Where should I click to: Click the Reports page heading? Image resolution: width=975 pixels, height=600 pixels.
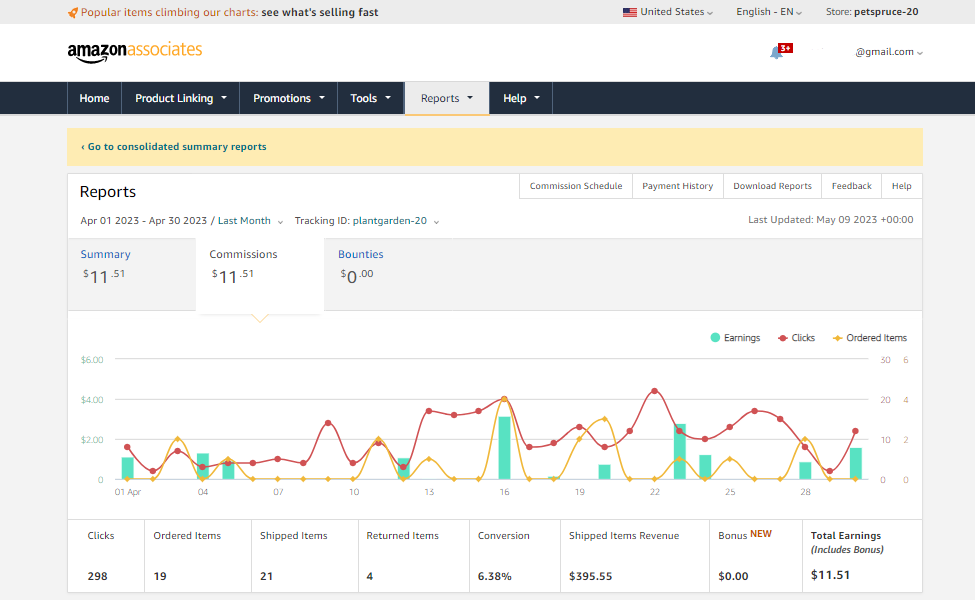(108, 192)
